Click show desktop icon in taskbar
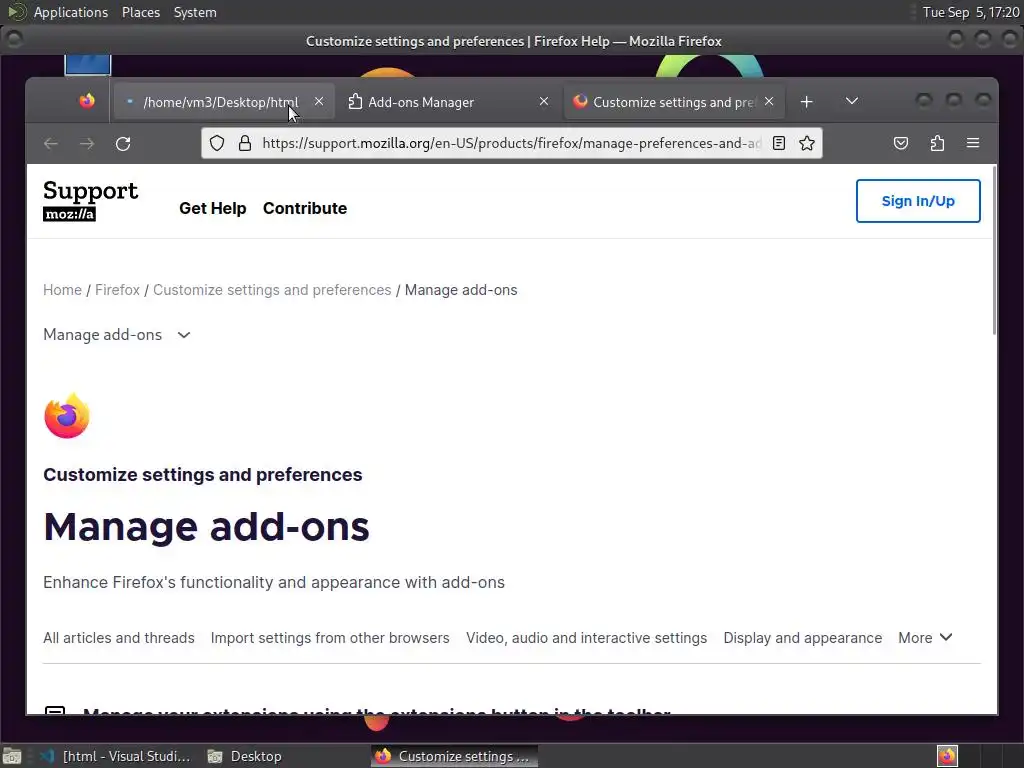1024x768 pixels. [x=12, y=756]
